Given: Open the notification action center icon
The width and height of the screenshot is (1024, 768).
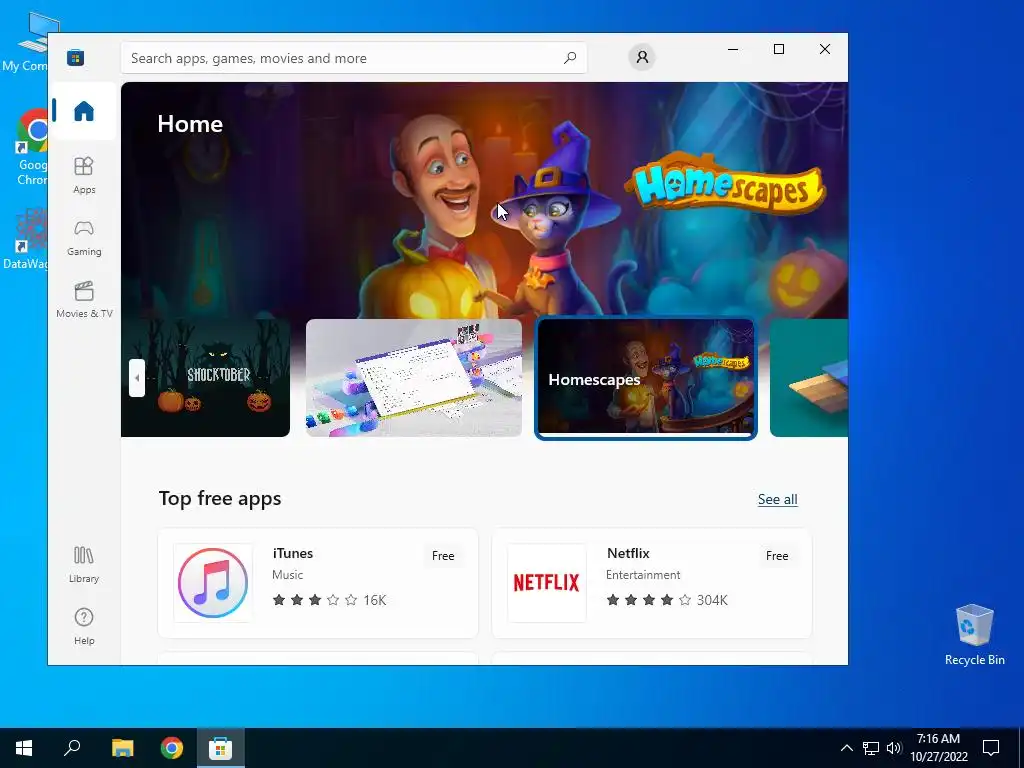Looking at the screenshot, I should 991,748.
